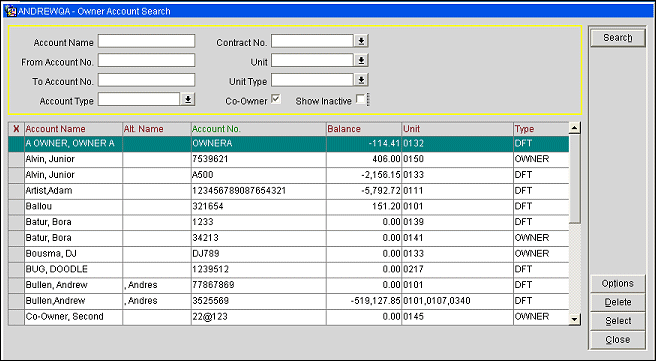Click into the Unit Type field
Image resolution: width=656 pixels, height=361 pixels.
[313, 80]
